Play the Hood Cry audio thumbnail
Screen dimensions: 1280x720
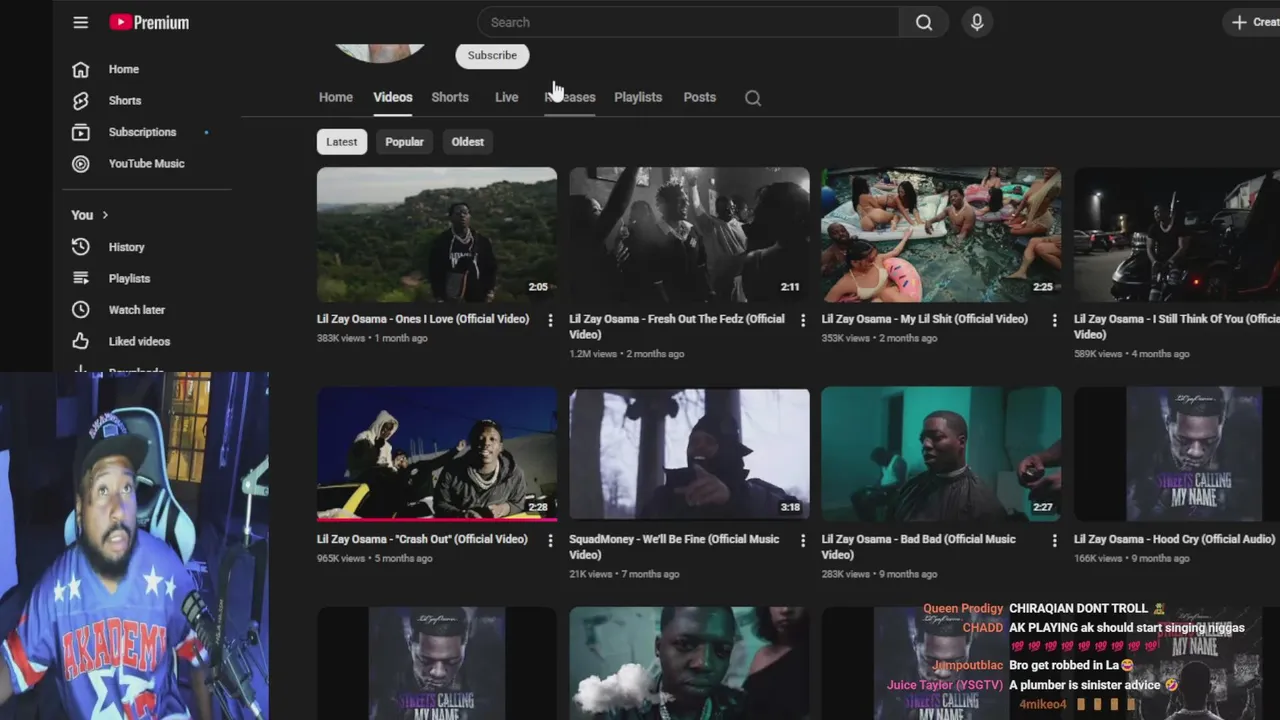[1177, 454]
